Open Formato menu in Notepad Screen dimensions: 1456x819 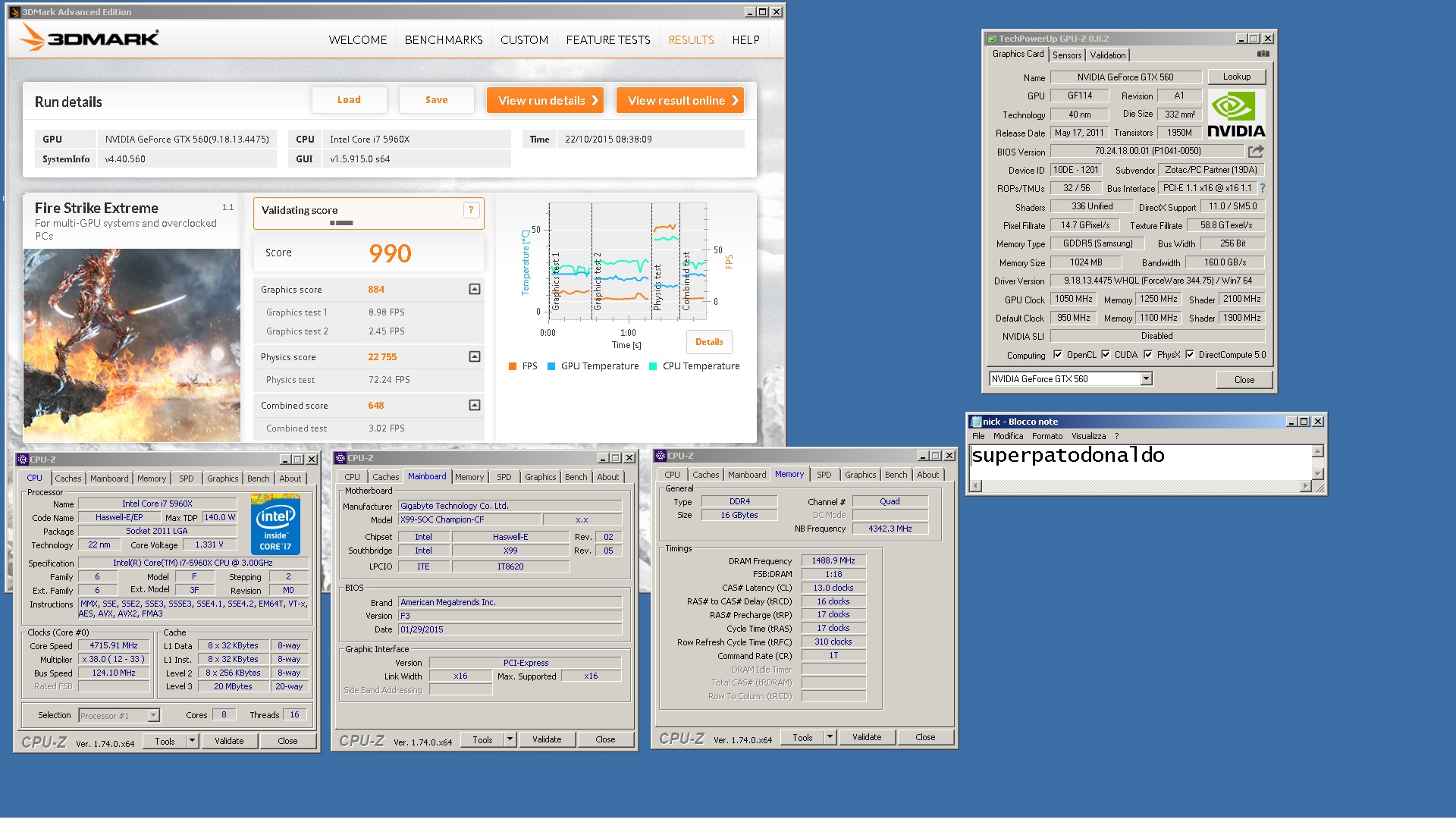click(x=1047, y=436)
